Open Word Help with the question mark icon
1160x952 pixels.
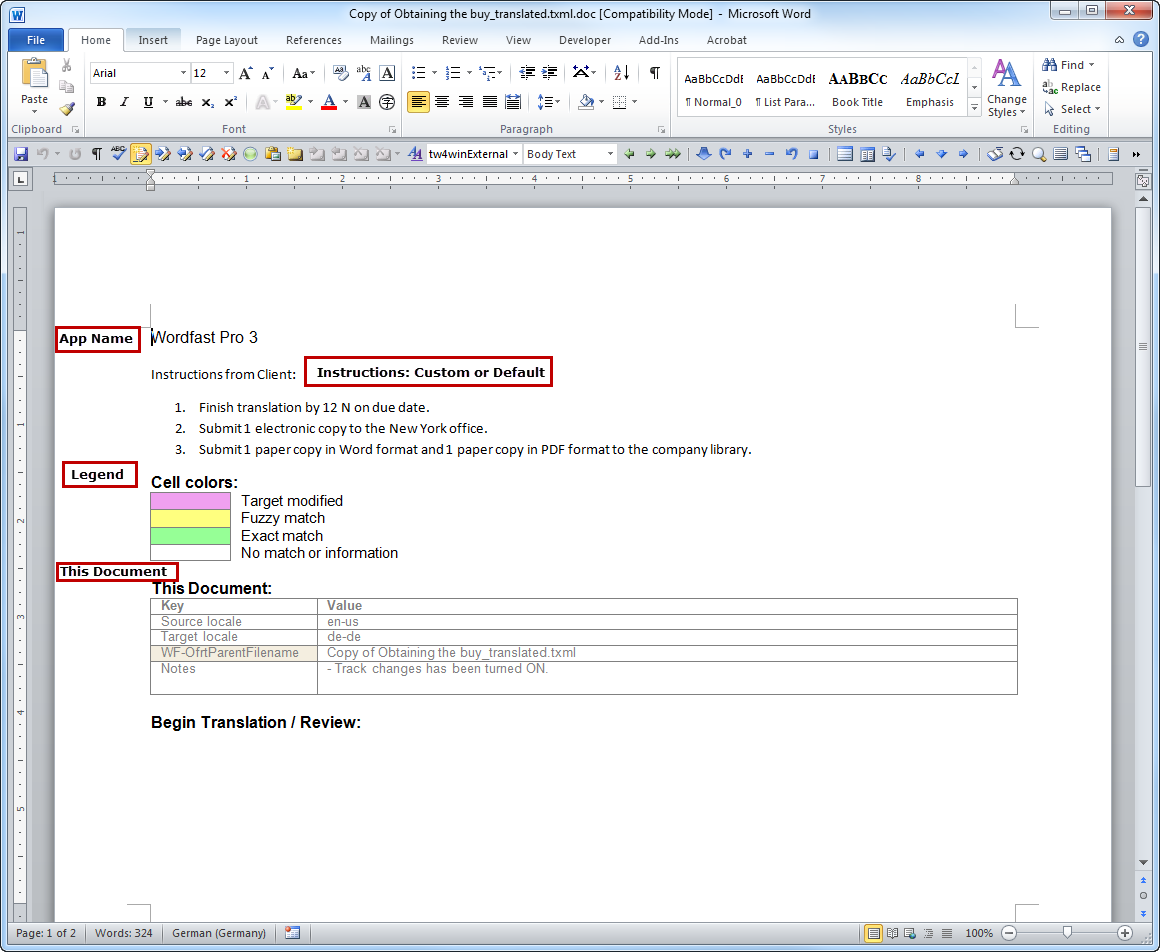(1141, 40)
